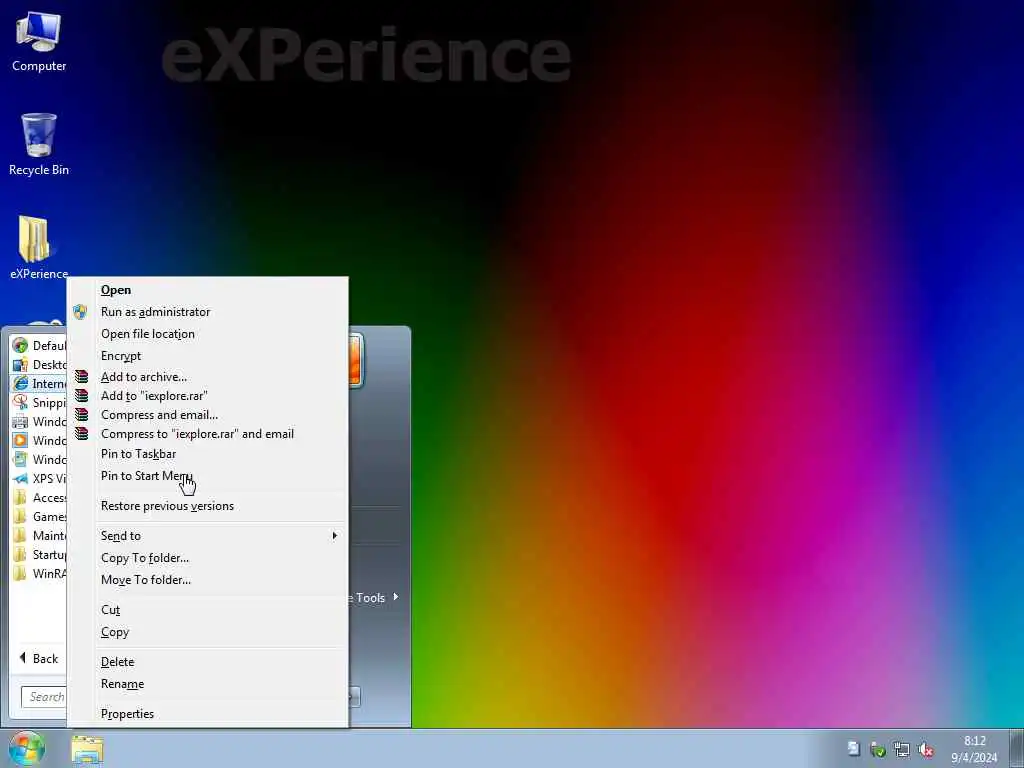Screen dimensions: 1024x768
Task: Choose Rename from the context menu
Action: pyautogui.click(x=122, y=684)
